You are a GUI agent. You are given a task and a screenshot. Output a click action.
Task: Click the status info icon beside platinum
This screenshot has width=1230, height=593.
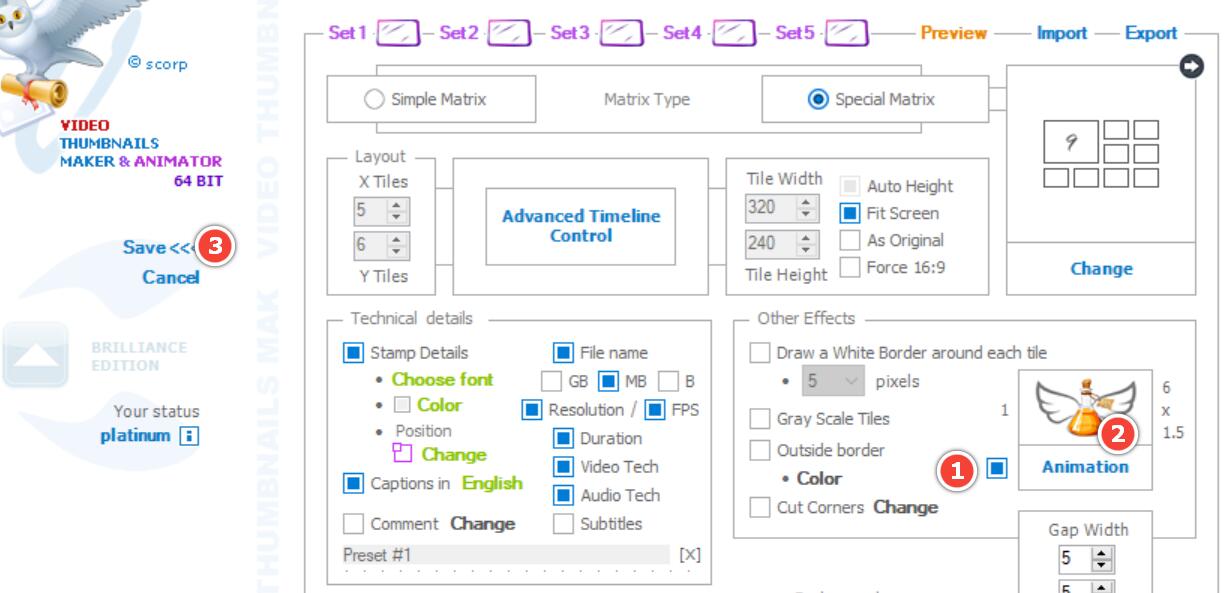point(187,436)
